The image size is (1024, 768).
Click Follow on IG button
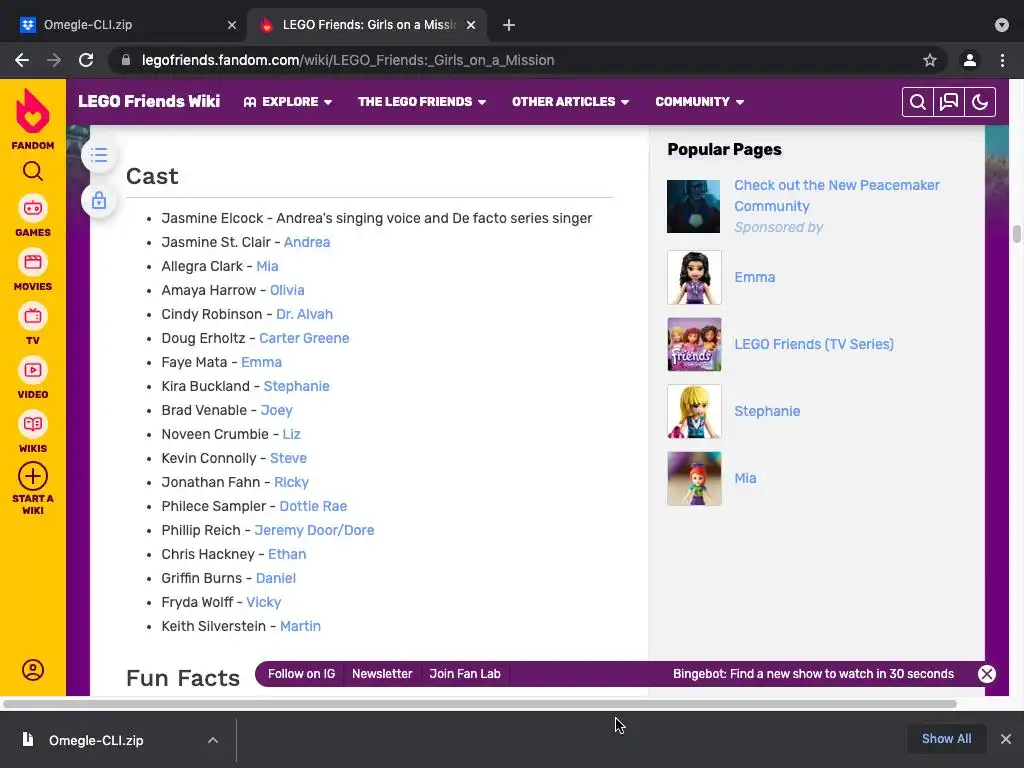click(x=301, y=674)
